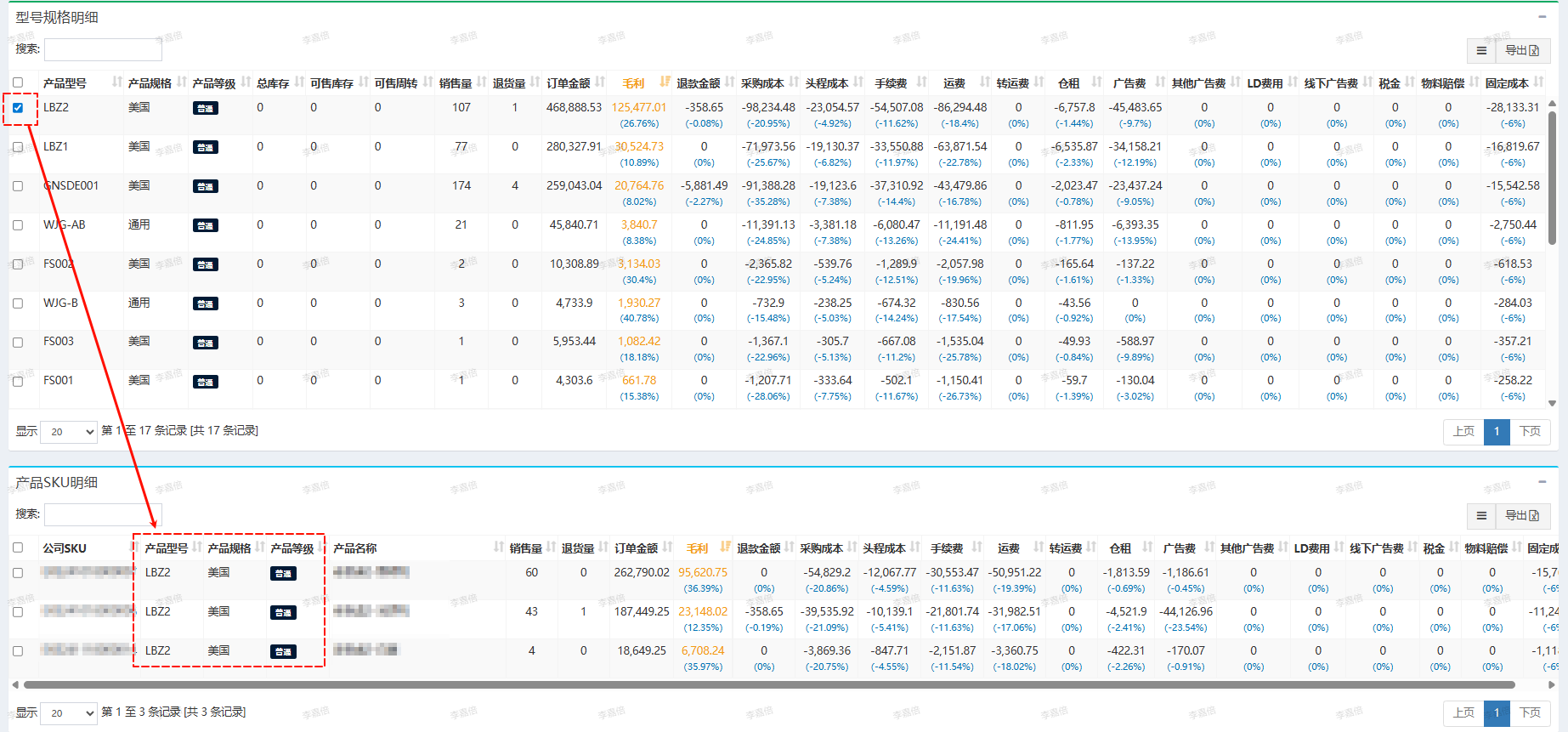Open column menu icon in 型号规格明细 panel

click(x=1481, y=51)
